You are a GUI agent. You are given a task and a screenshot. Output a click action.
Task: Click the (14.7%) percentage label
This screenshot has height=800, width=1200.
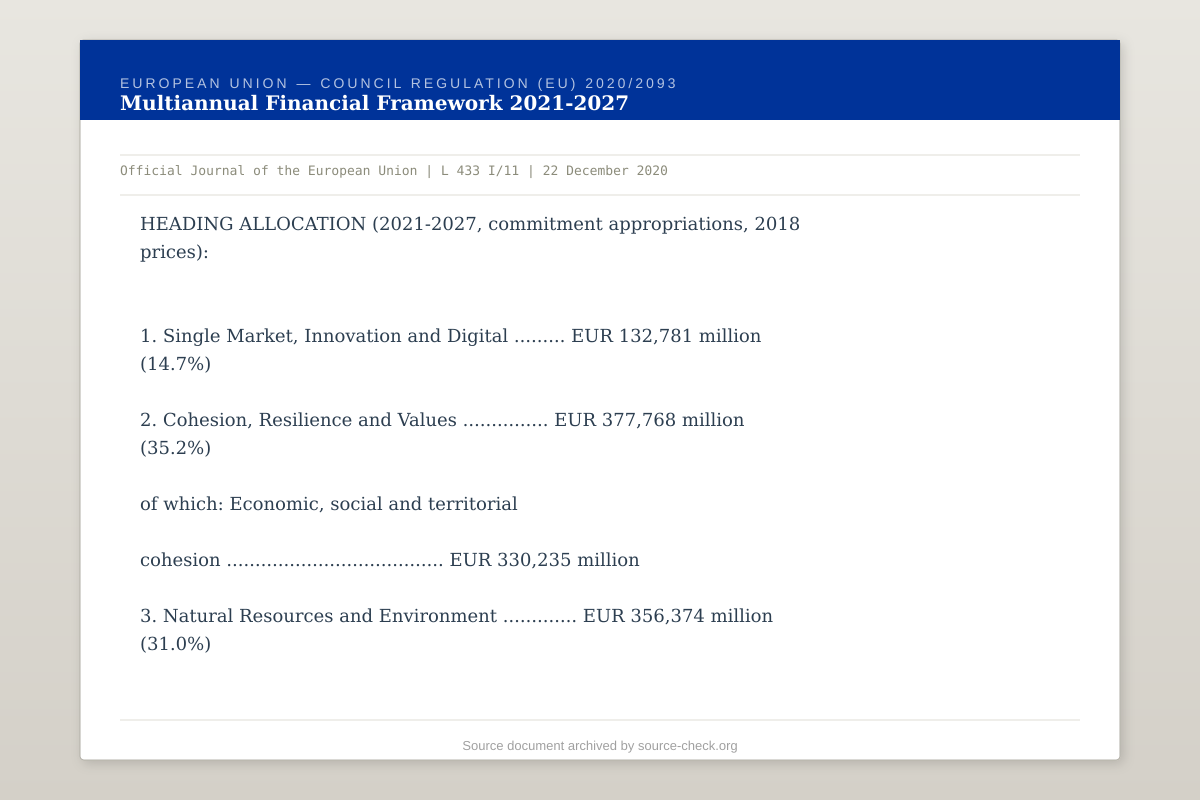tap(176, 364)
